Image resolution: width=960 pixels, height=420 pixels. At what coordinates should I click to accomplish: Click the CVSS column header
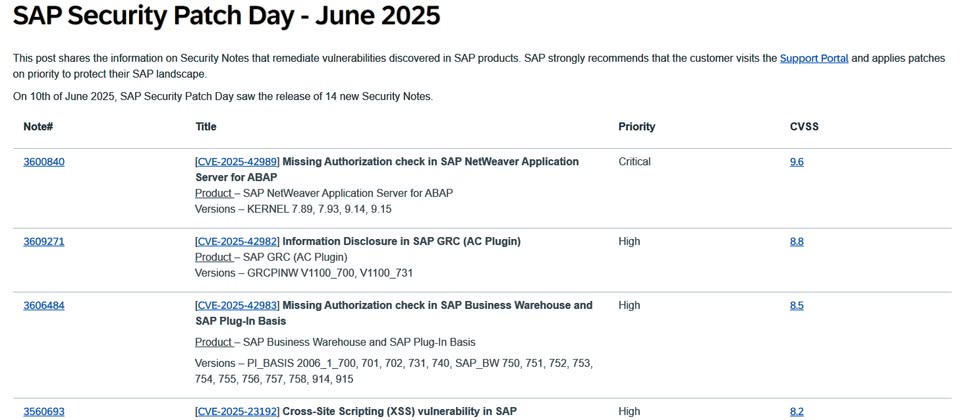[804, 127]
